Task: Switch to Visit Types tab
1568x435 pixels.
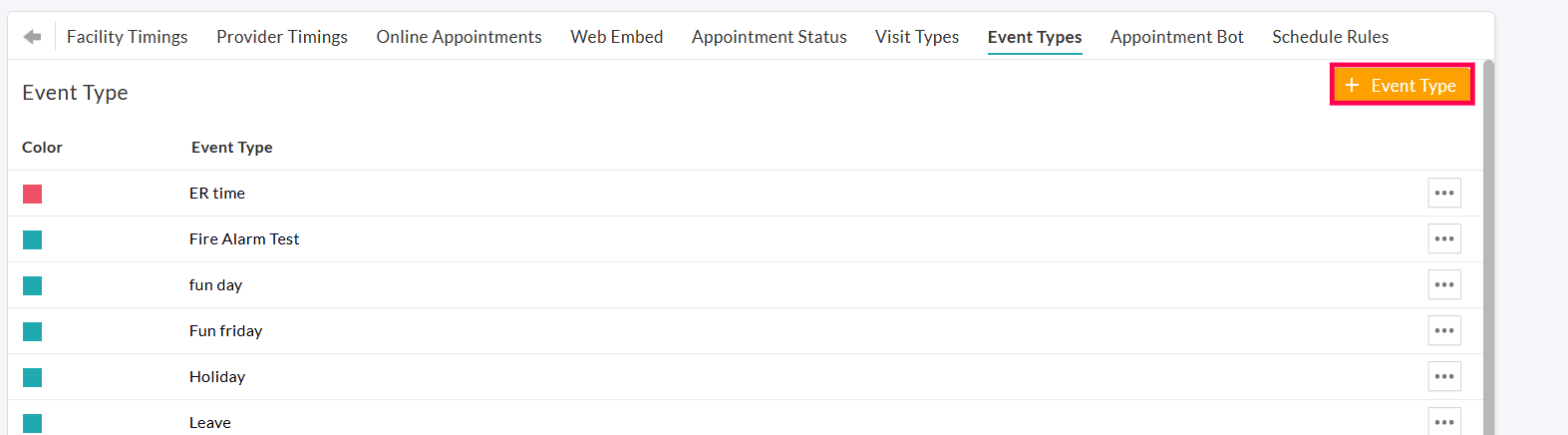Action: coord(917,37)
